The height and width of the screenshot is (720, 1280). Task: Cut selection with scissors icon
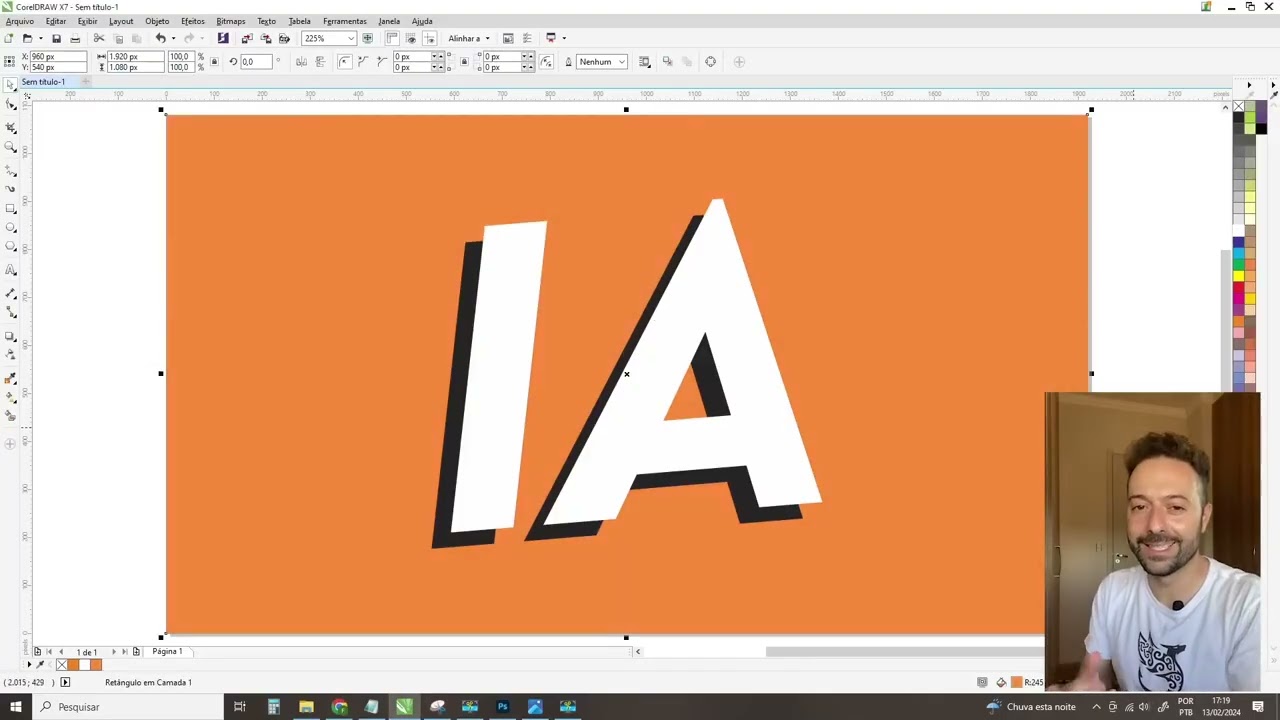99,38
